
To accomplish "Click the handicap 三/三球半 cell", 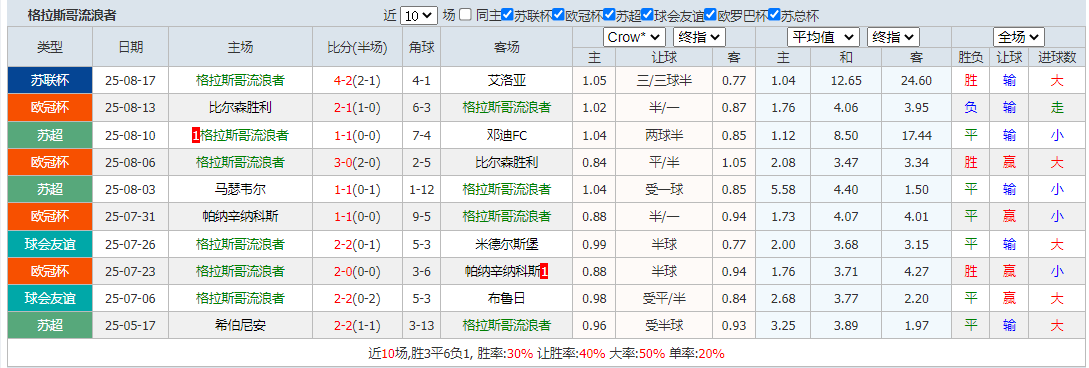I will [x=664, y=81].
